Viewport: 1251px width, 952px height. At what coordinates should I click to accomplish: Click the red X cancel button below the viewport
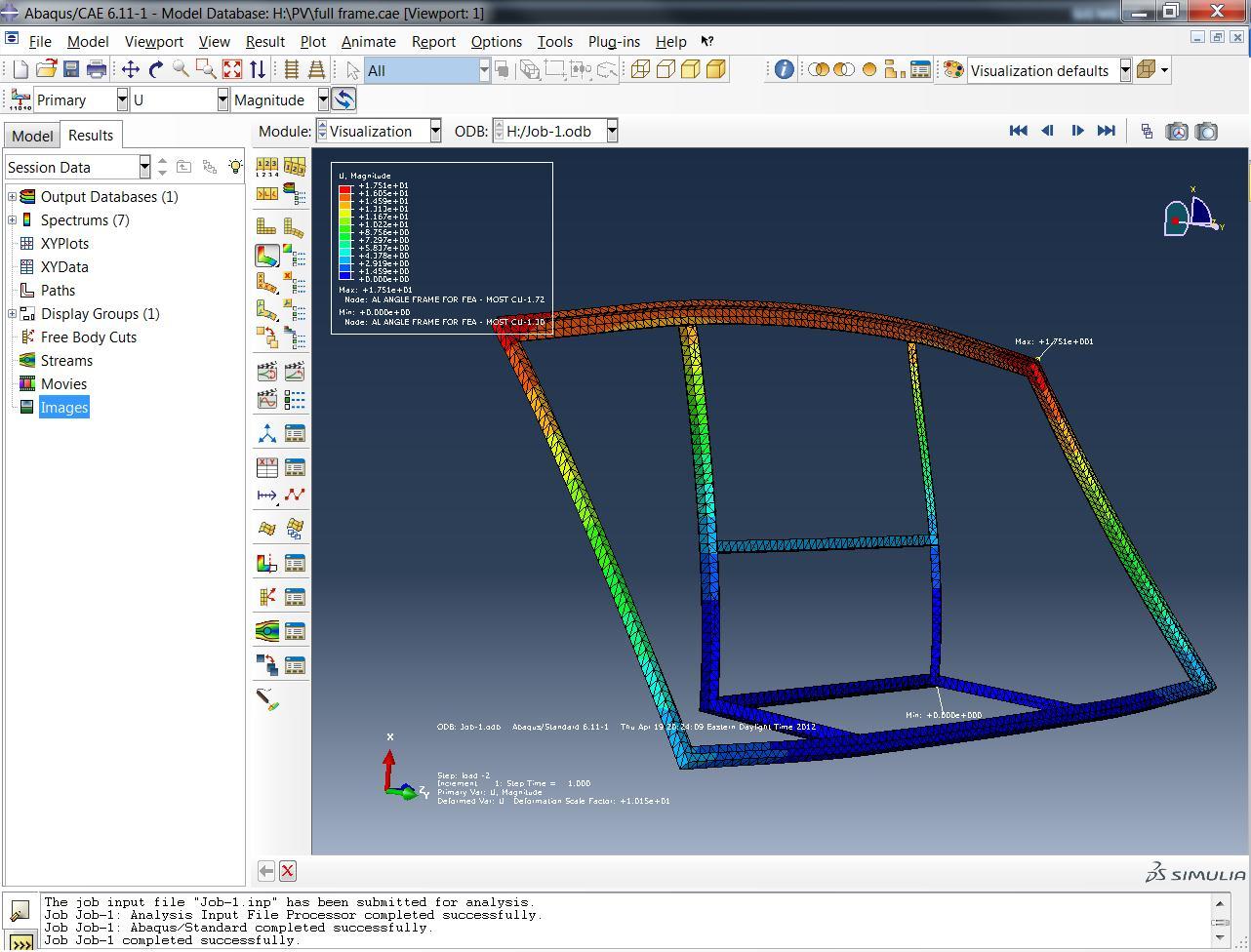coord(288,871)
